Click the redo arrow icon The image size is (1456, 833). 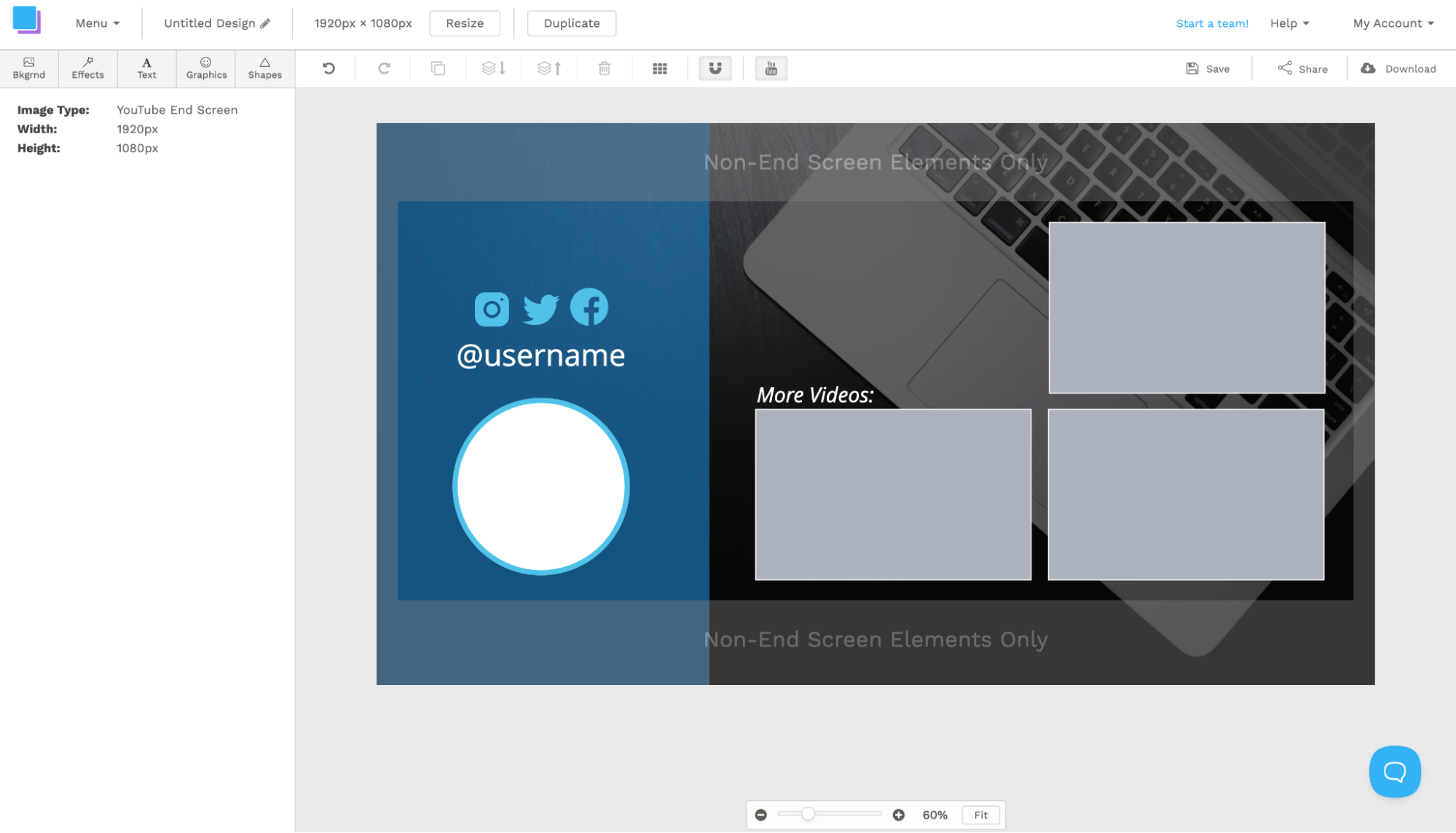click(383, 67)
